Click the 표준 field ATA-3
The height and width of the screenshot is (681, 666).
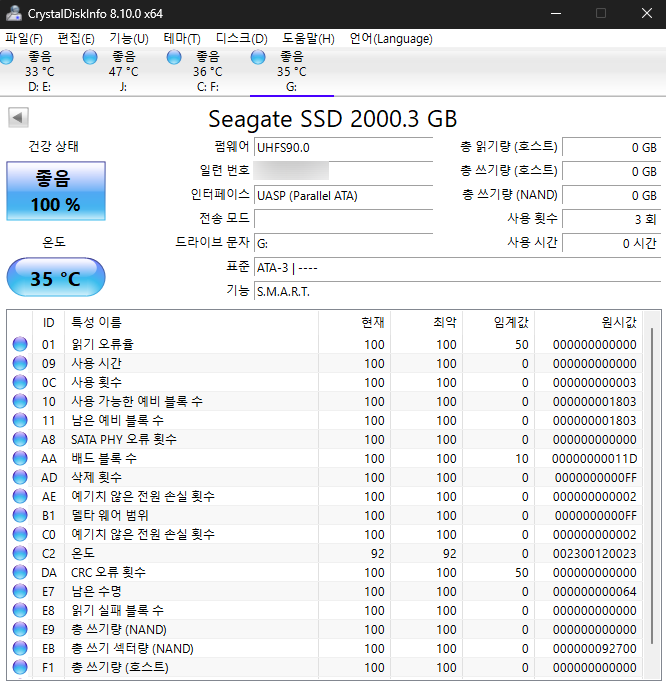click(457, 267)
